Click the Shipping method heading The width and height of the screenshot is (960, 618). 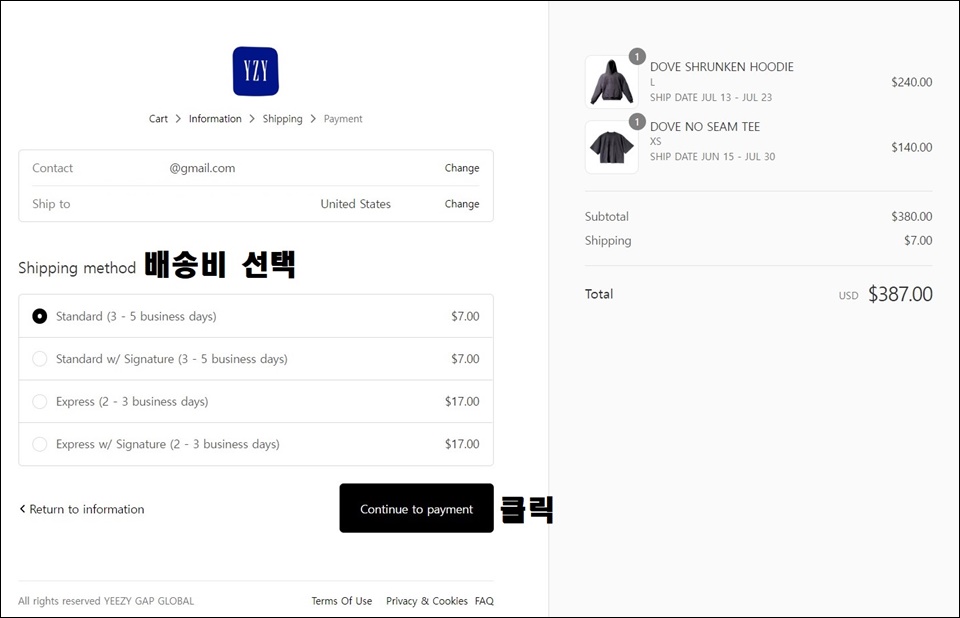[77, 268]
